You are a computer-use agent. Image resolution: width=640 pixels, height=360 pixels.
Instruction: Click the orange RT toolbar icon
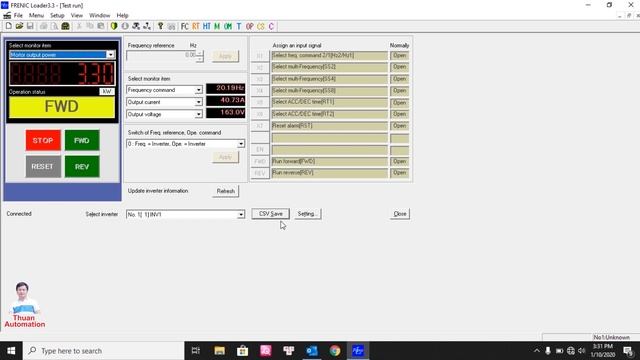click(196, 26)
